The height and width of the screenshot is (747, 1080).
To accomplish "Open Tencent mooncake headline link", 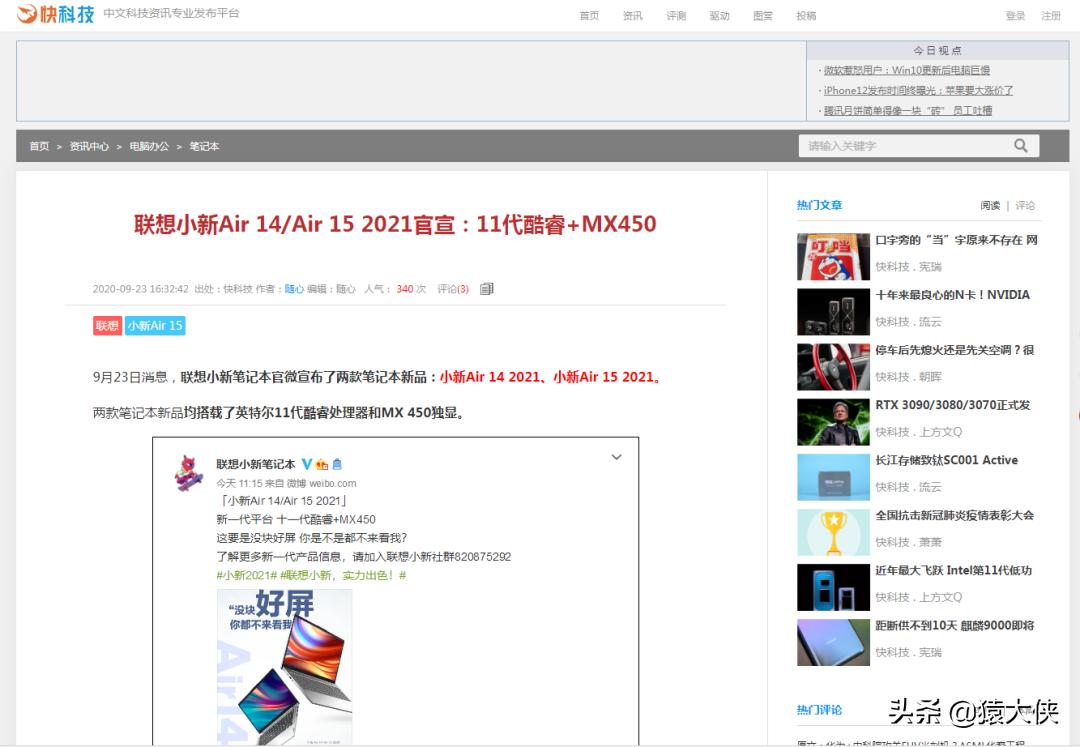I will coord(908,110).
